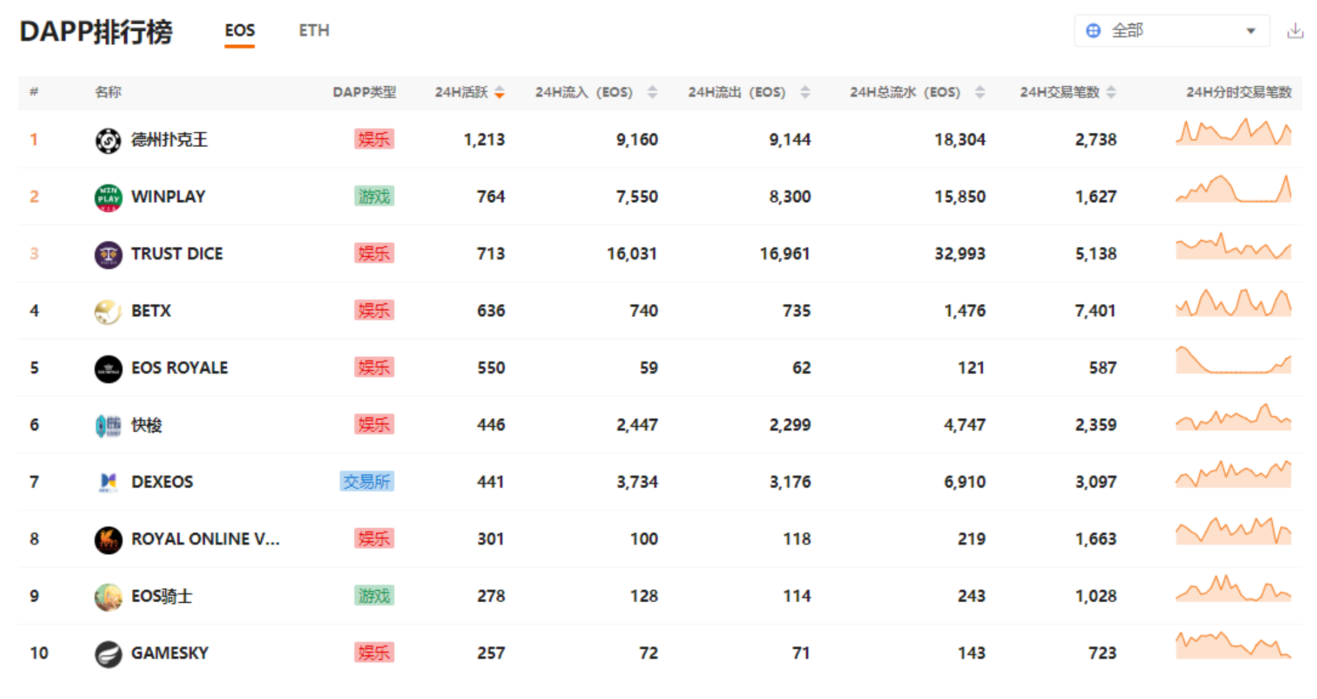Click GAMESKY 24H transaction sparkline chart
1317x699 pixels.
pyautogui.click(x=1234, y=645)
